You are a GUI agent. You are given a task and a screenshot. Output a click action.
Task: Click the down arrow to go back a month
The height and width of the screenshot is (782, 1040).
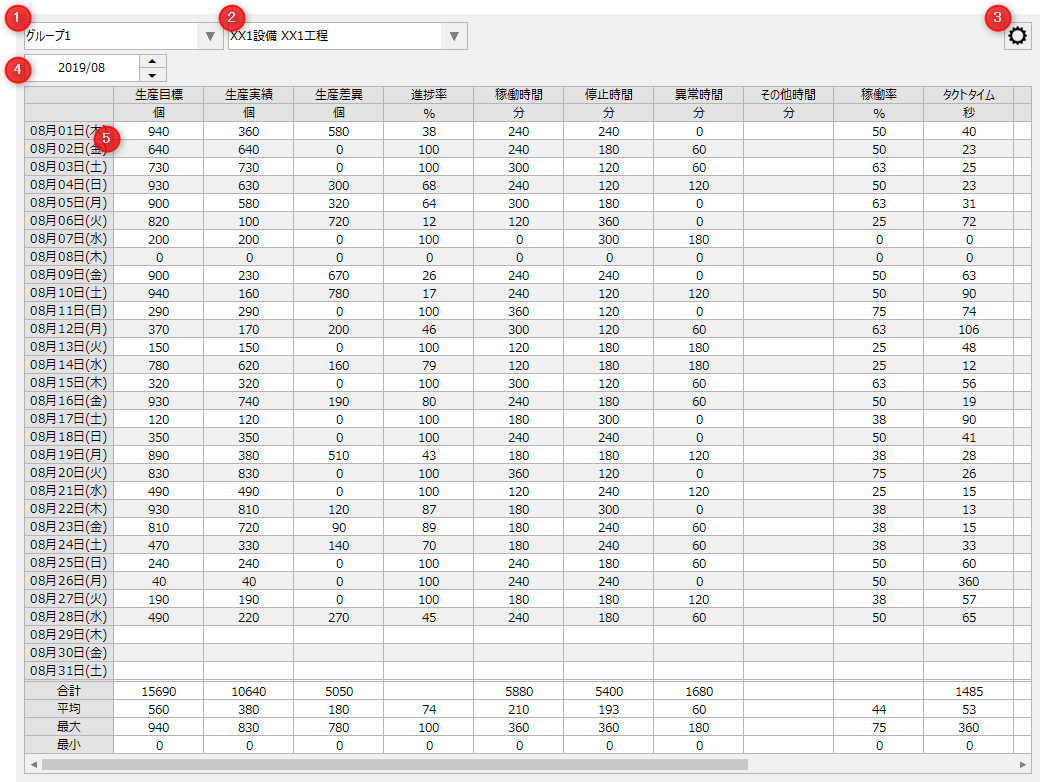[151, 74]
